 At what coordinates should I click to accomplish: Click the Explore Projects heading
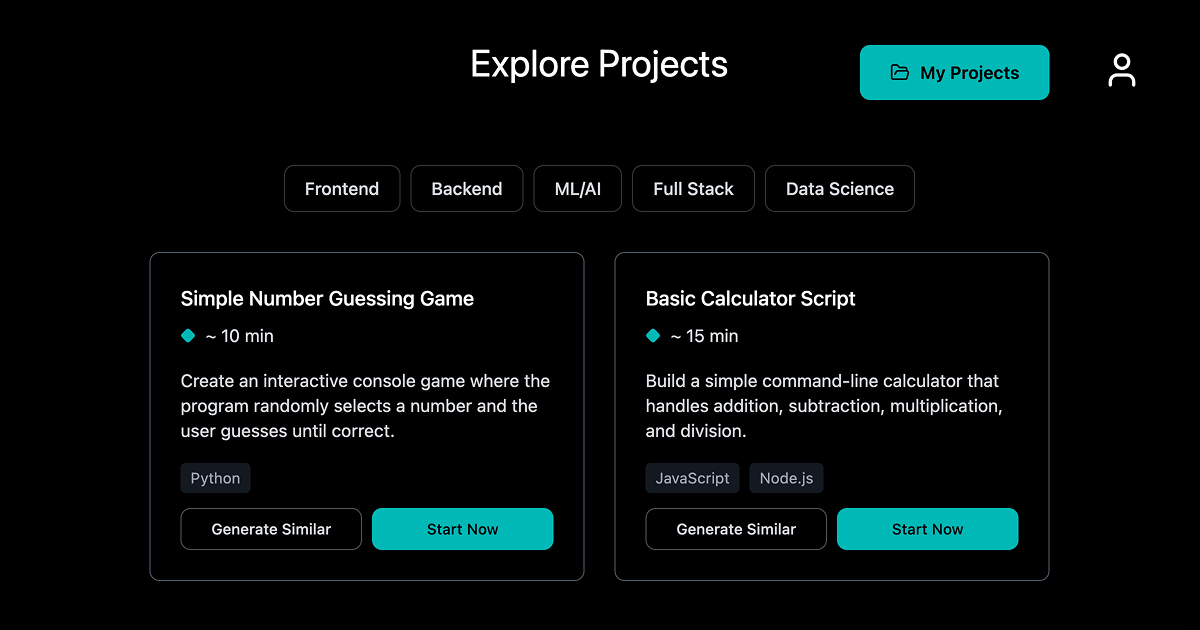pyautogui.click(x=599, y=64)
